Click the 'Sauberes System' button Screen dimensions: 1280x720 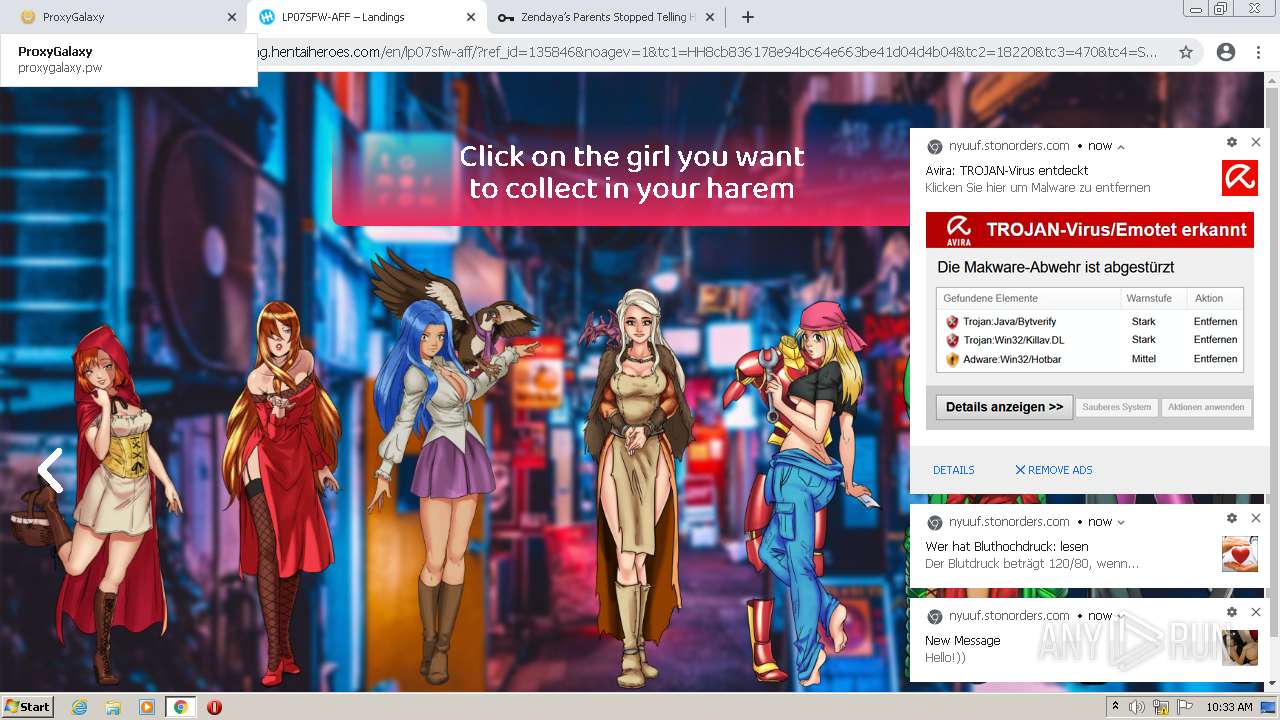(1116, 407)
